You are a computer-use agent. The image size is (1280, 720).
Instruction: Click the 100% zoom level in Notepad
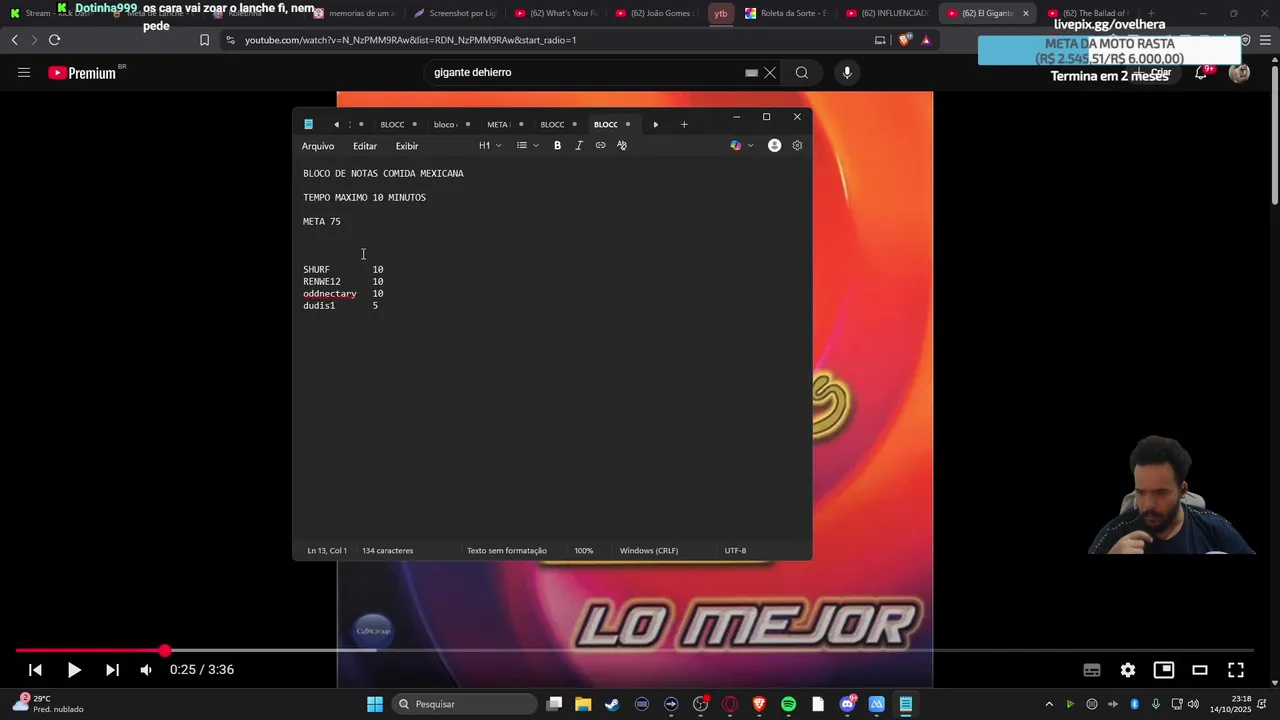click(584, 551)
